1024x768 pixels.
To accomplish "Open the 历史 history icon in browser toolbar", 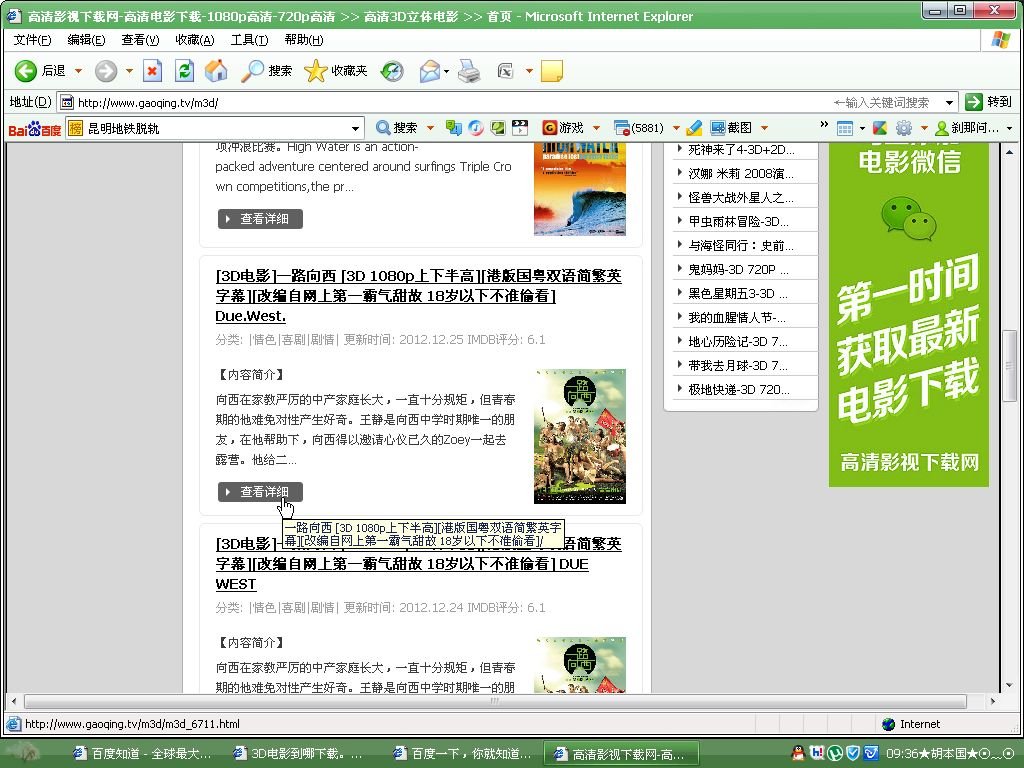I will pos(392,71).
